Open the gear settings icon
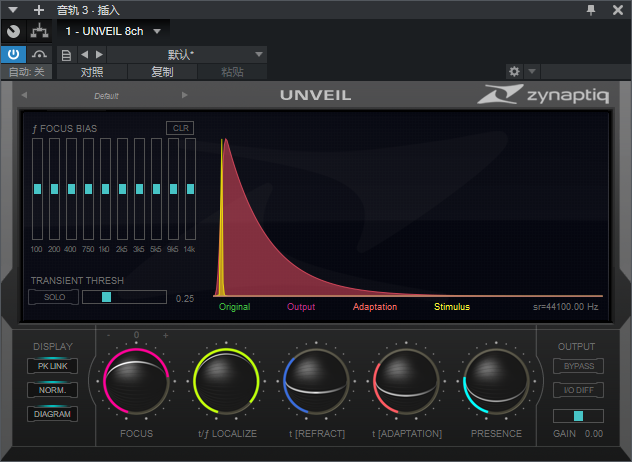632x462 pixels. tap(514, 72)
